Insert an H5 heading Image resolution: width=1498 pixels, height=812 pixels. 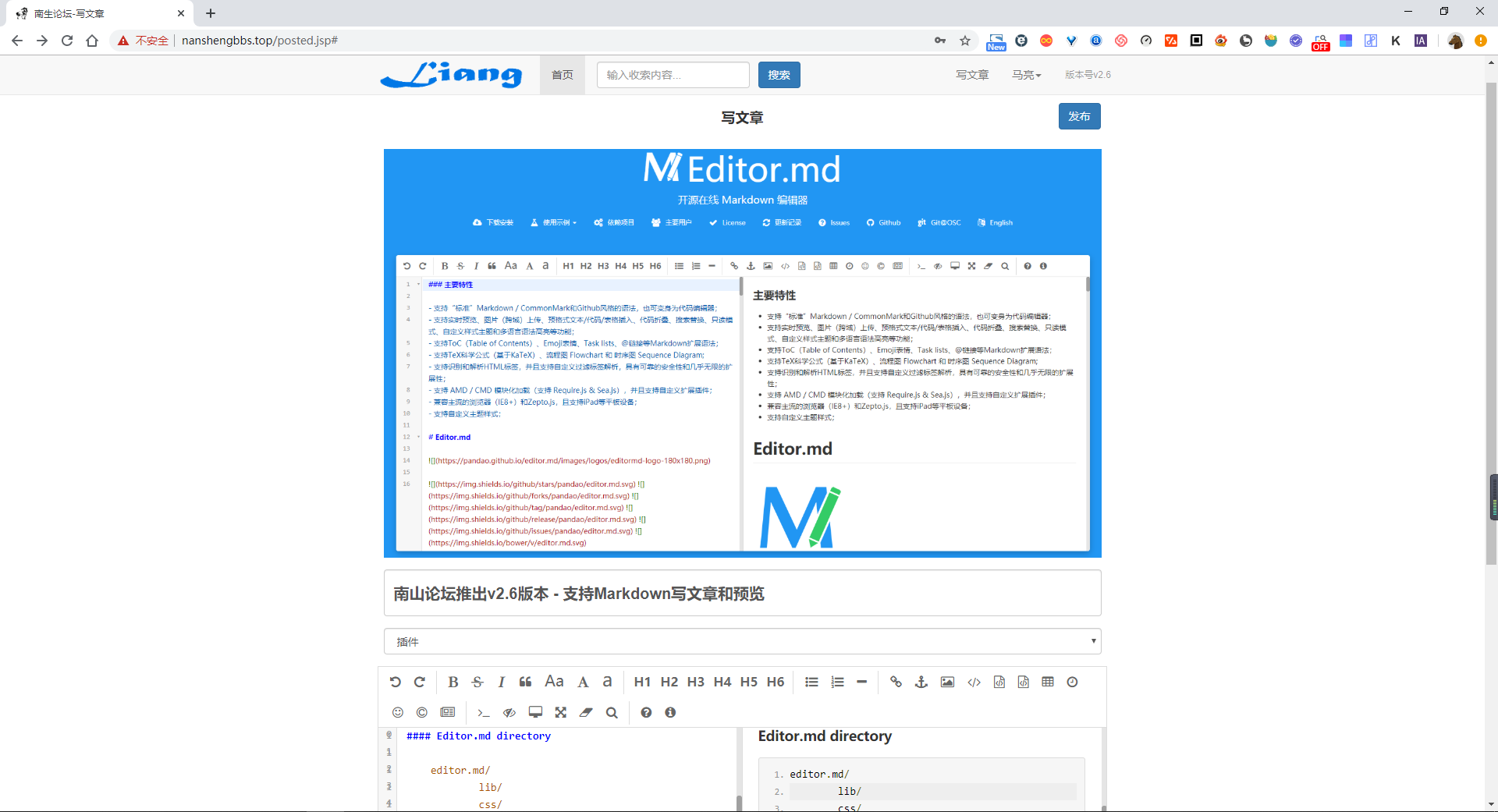point(749,682)
